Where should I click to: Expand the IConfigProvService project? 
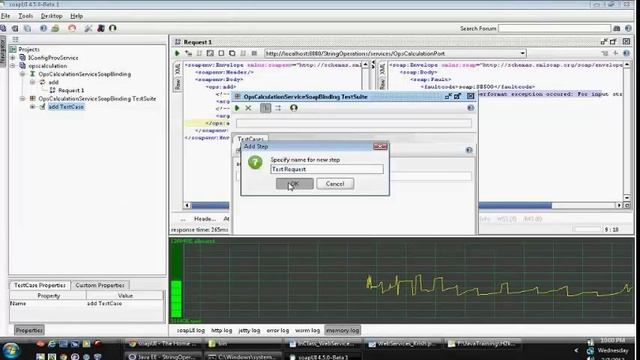13,58
